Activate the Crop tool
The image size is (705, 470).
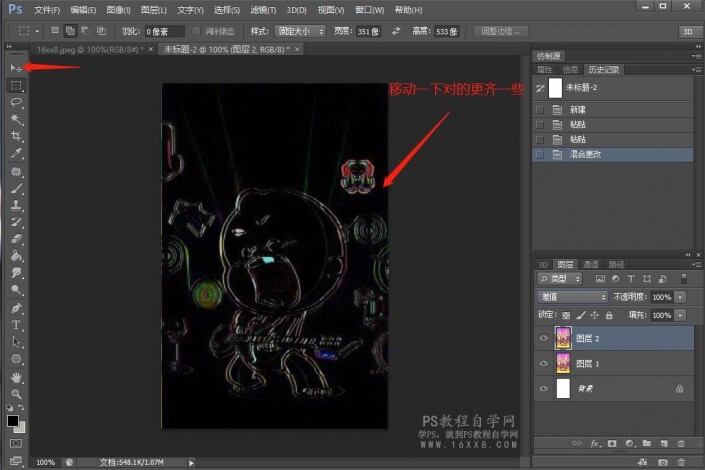click(16, 136)
